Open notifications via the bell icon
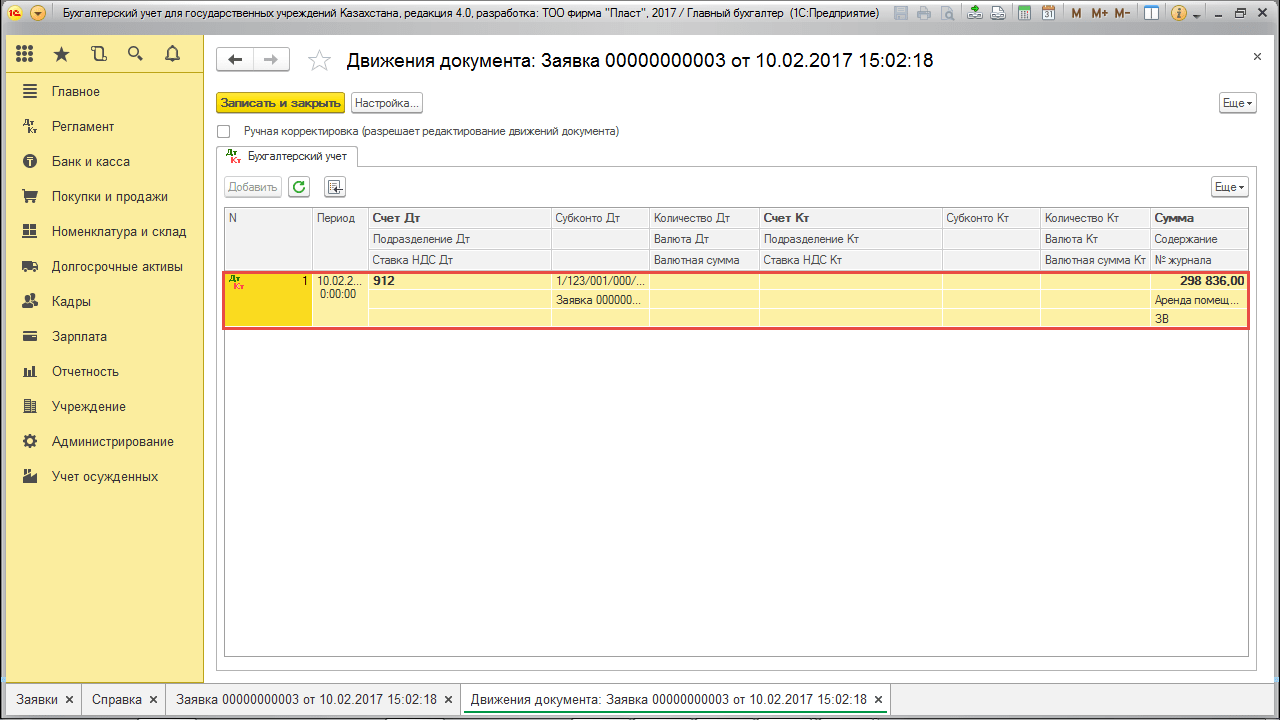Screen dimensions: 1280x720 click(170, 53)
